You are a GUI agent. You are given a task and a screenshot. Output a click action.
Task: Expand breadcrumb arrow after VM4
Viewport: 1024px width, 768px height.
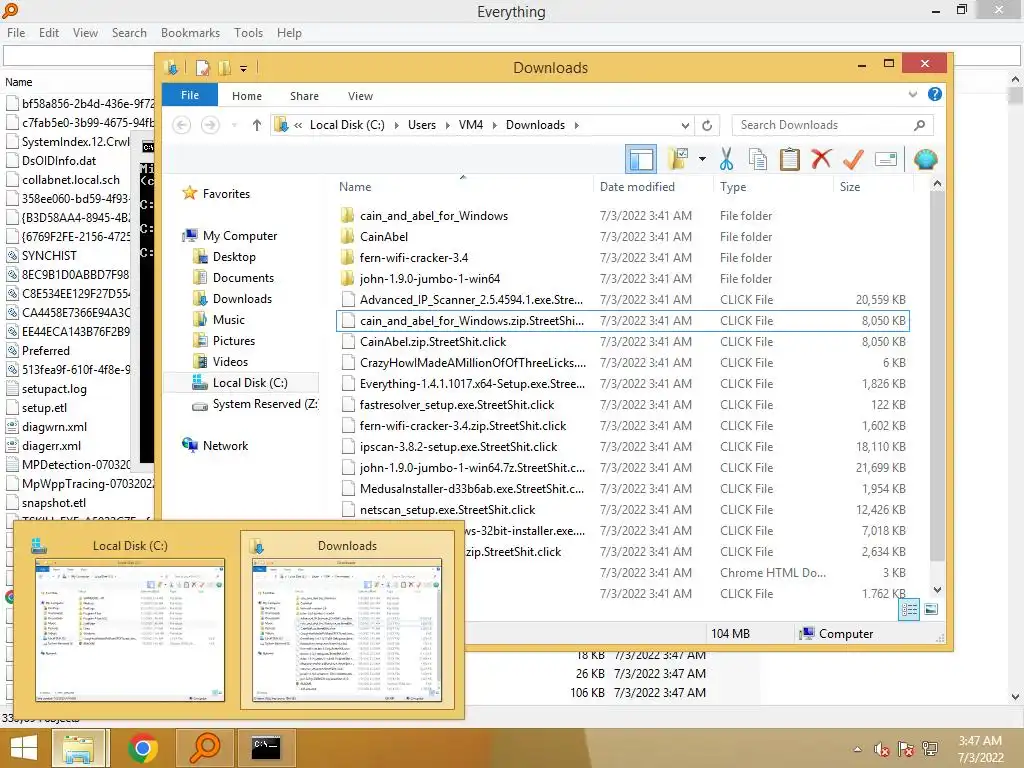[x=494, y=125]
